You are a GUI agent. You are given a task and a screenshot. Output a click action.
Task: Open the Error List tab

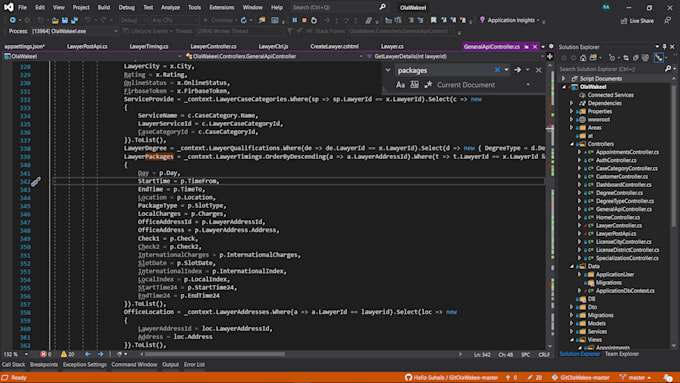coord(194,365)
